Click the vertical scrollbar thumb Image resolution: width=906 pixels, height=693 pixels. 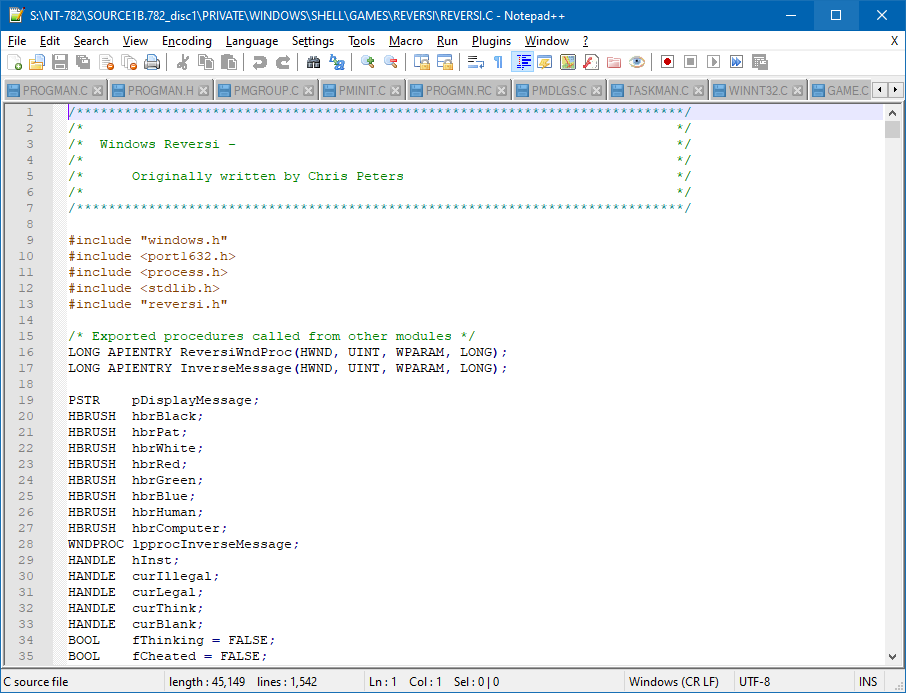point(892,129)
